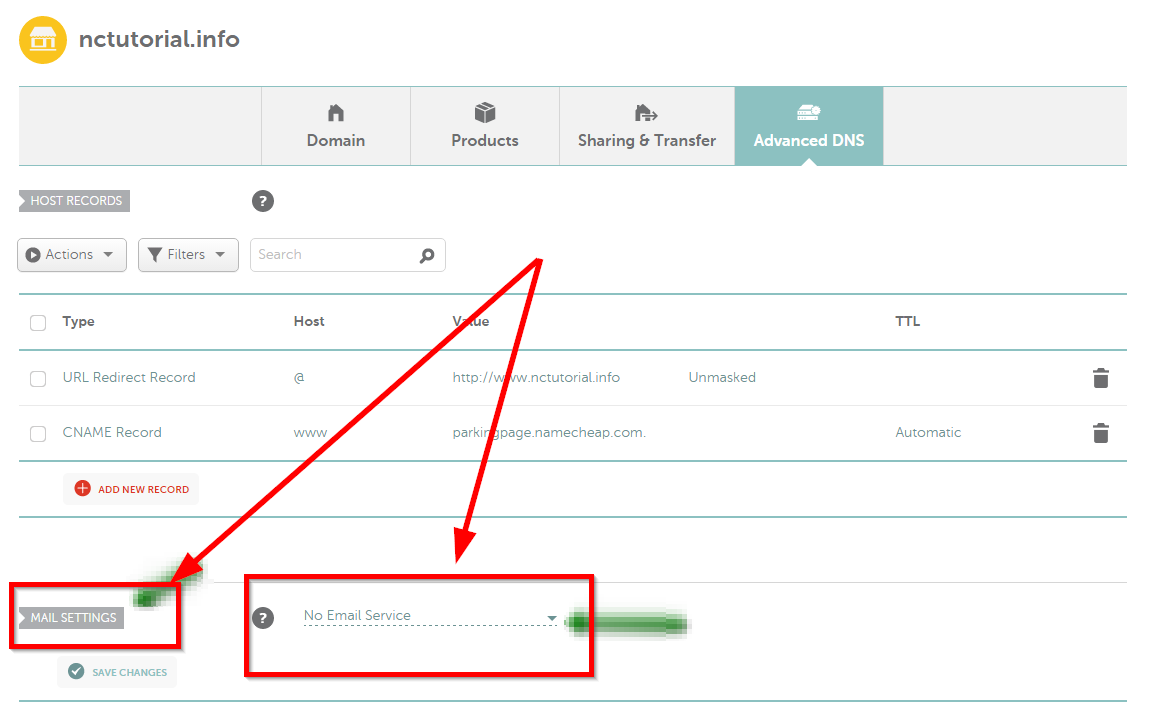Open the Actions dropdown
Image resolution: width=1166 pixels, height=725 pixels.
(x=71, y=255)
